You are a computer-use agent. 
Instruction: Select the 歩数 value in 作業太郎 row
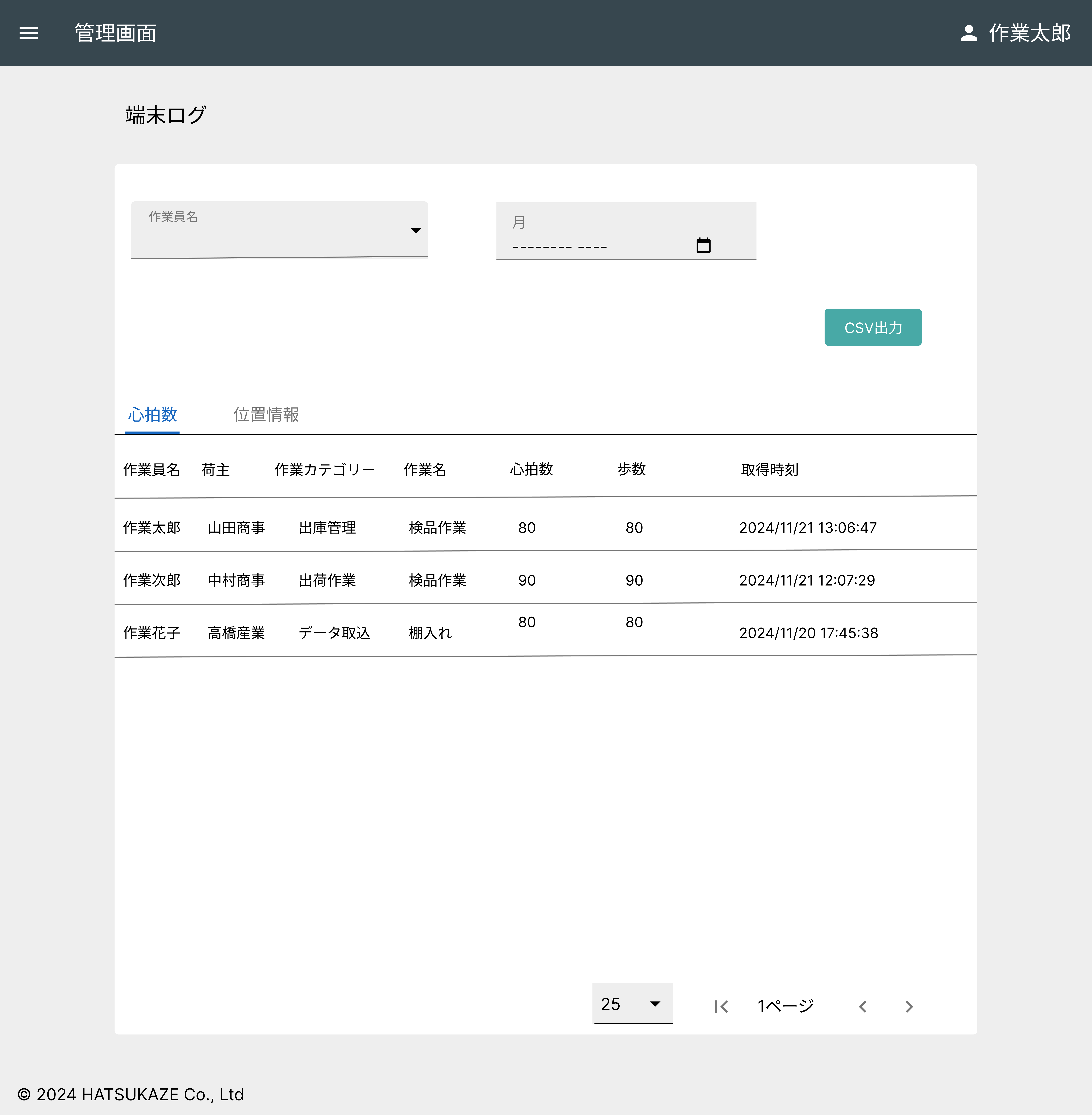click(x=634, y=528)
